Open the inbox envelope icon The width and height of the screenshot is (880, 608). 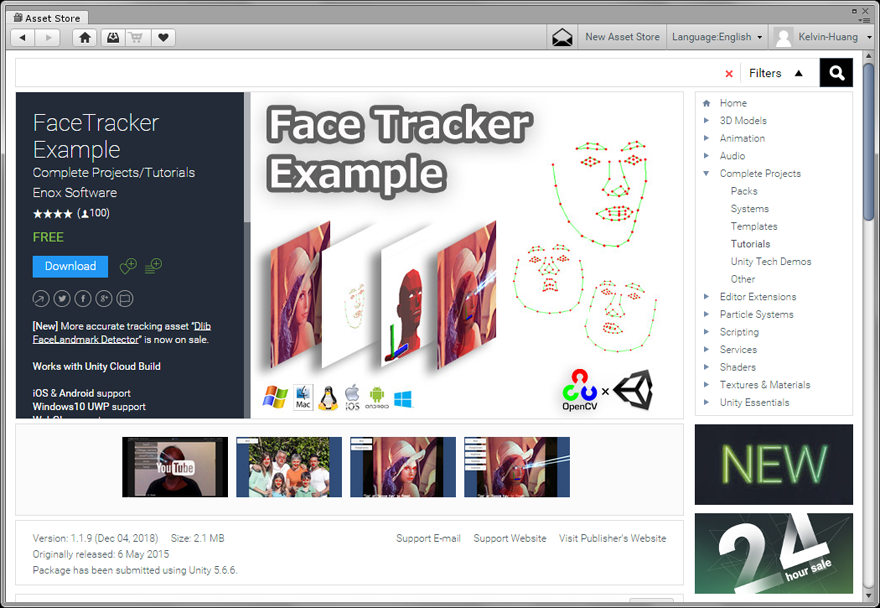tap(562, 38)
